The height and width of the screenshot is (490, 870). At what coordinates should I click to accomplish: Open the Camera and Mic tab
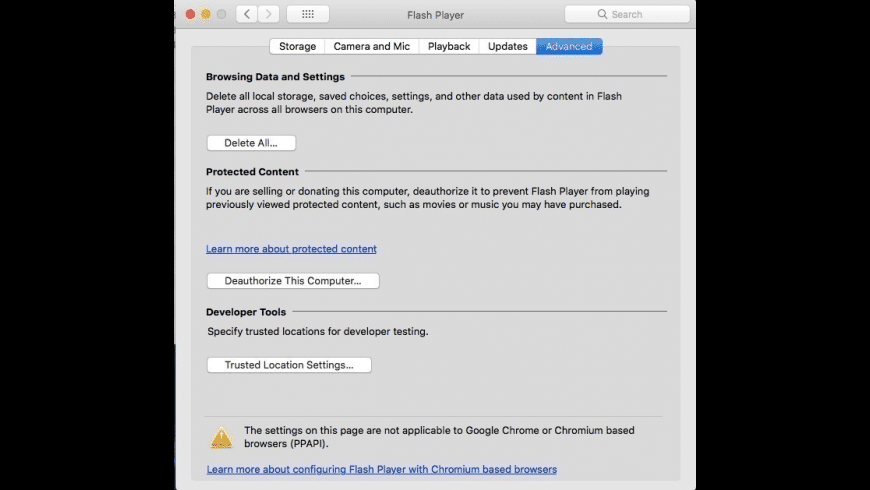pyautogui.click(x=372, y=46)
